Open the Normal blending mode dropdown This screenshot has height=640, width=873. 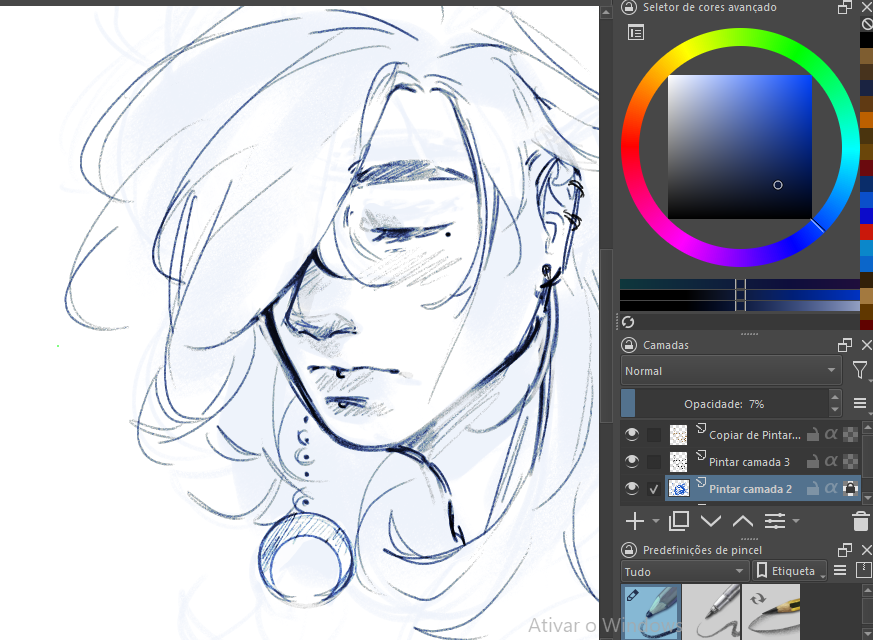[730, 371]
